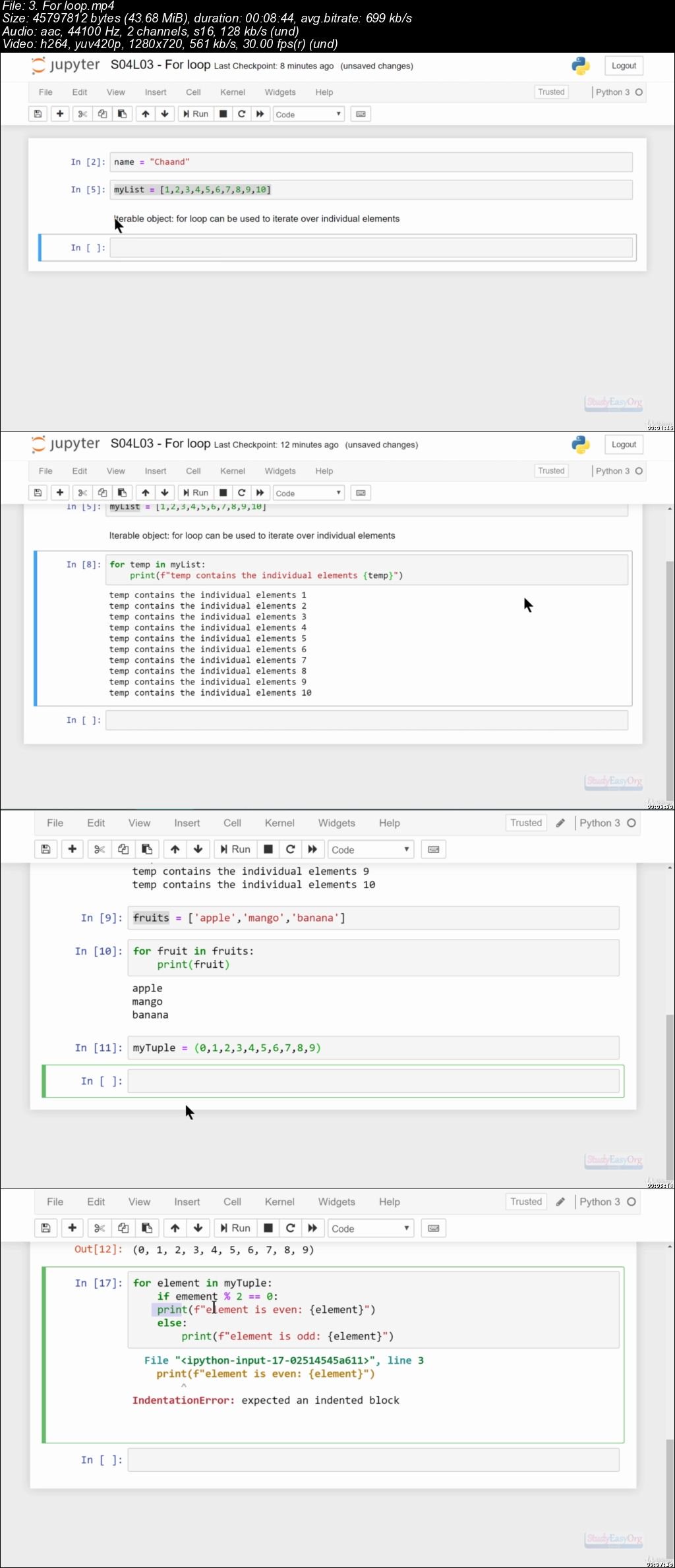Open Insert menu in the fruits list frame

[187, 823]
